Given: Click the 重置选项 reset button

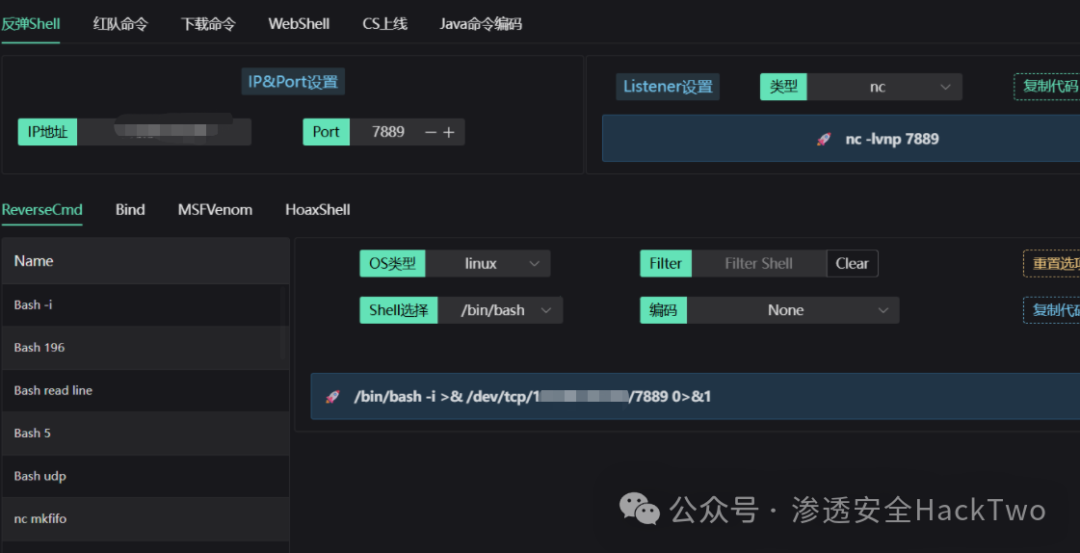Looking at the screenshot, I should [x=1051, y=264].
